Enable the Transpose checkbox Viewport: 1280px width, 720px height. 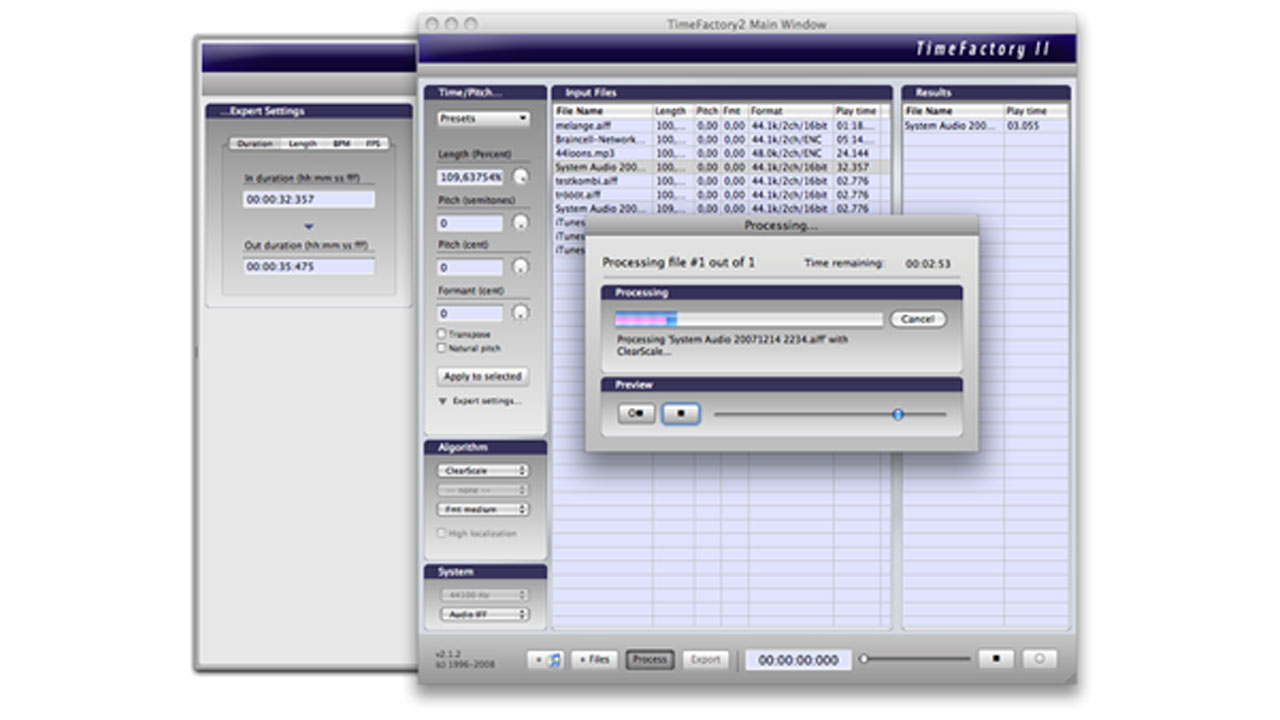click(442, 334)
